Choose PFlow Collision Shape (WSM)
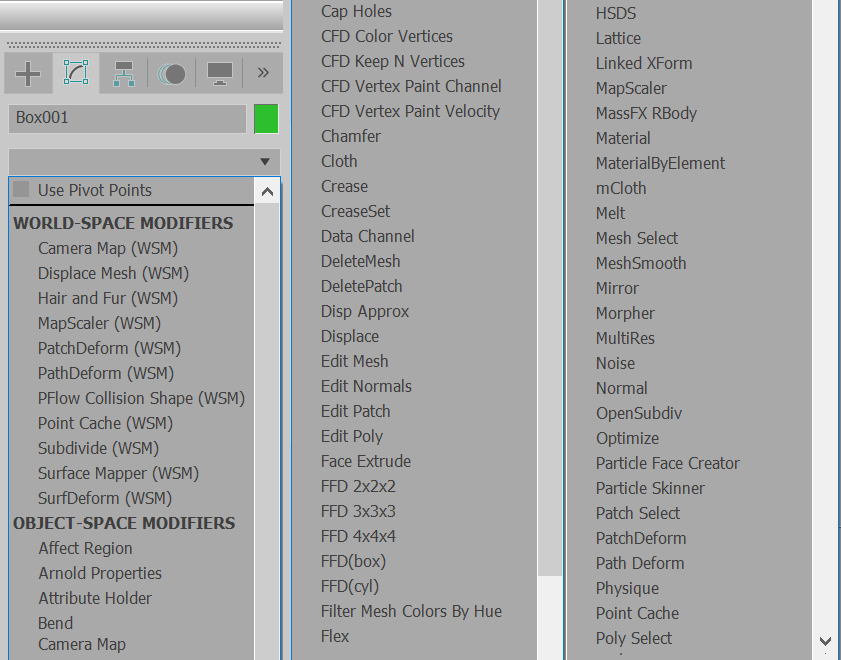The width and height of the screenshot is (841, 660). 141,398
